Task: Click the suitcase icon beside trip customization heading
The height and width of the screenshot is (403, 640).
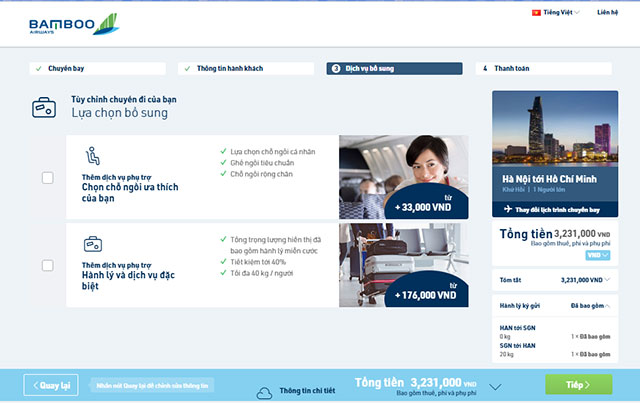Action: point(43,107)
